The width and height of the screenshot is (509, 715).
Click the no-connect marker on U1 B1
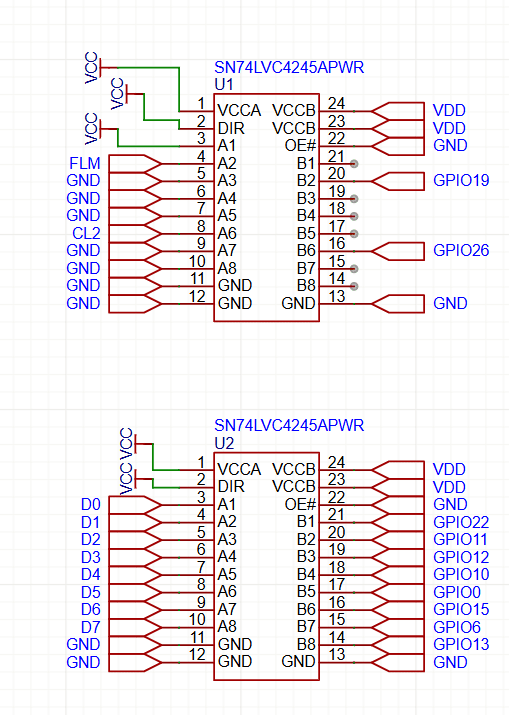[354, 164]
